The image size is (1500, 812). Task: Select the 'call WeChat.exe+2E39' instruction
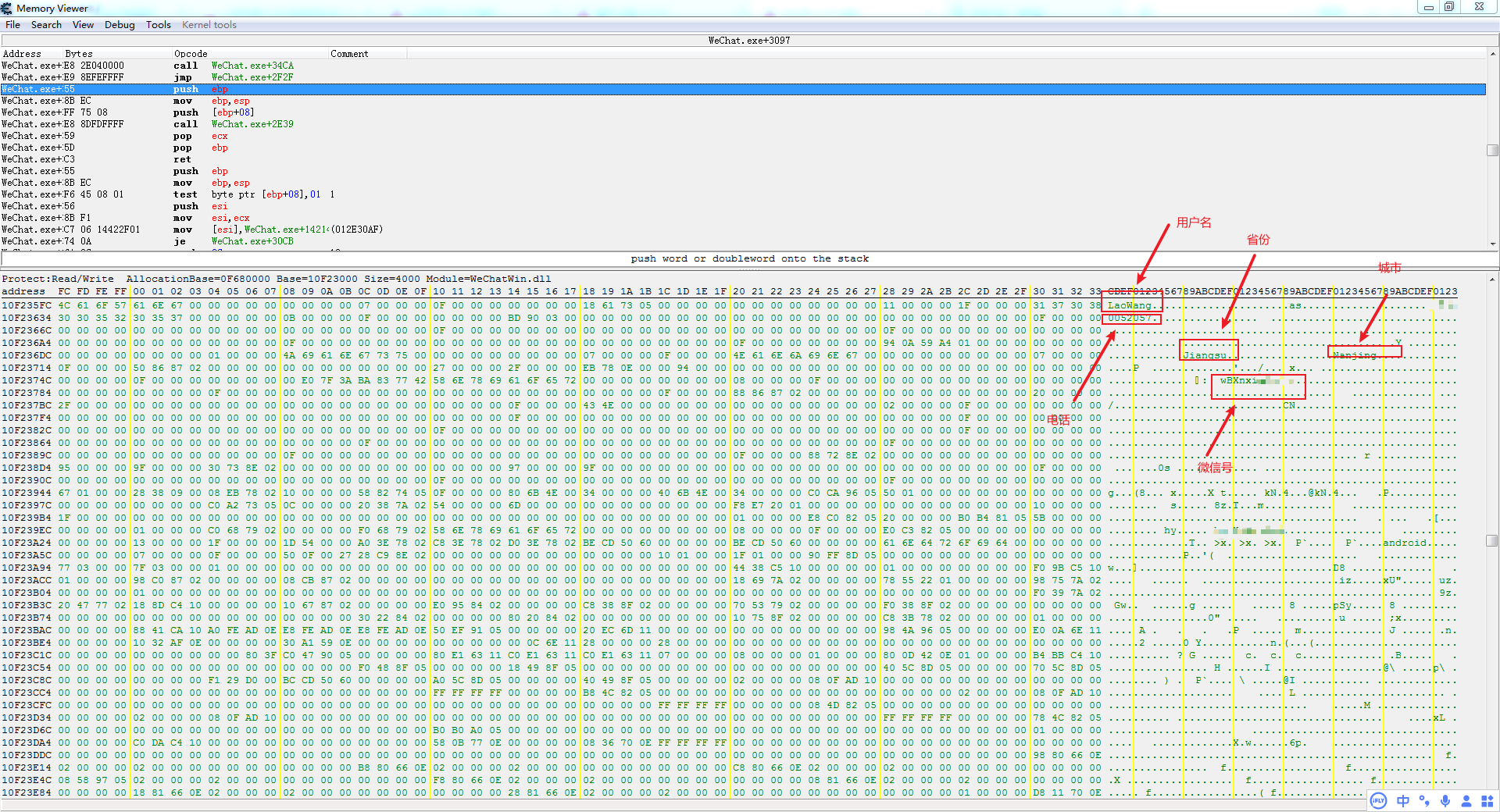(x=743, y=124)
